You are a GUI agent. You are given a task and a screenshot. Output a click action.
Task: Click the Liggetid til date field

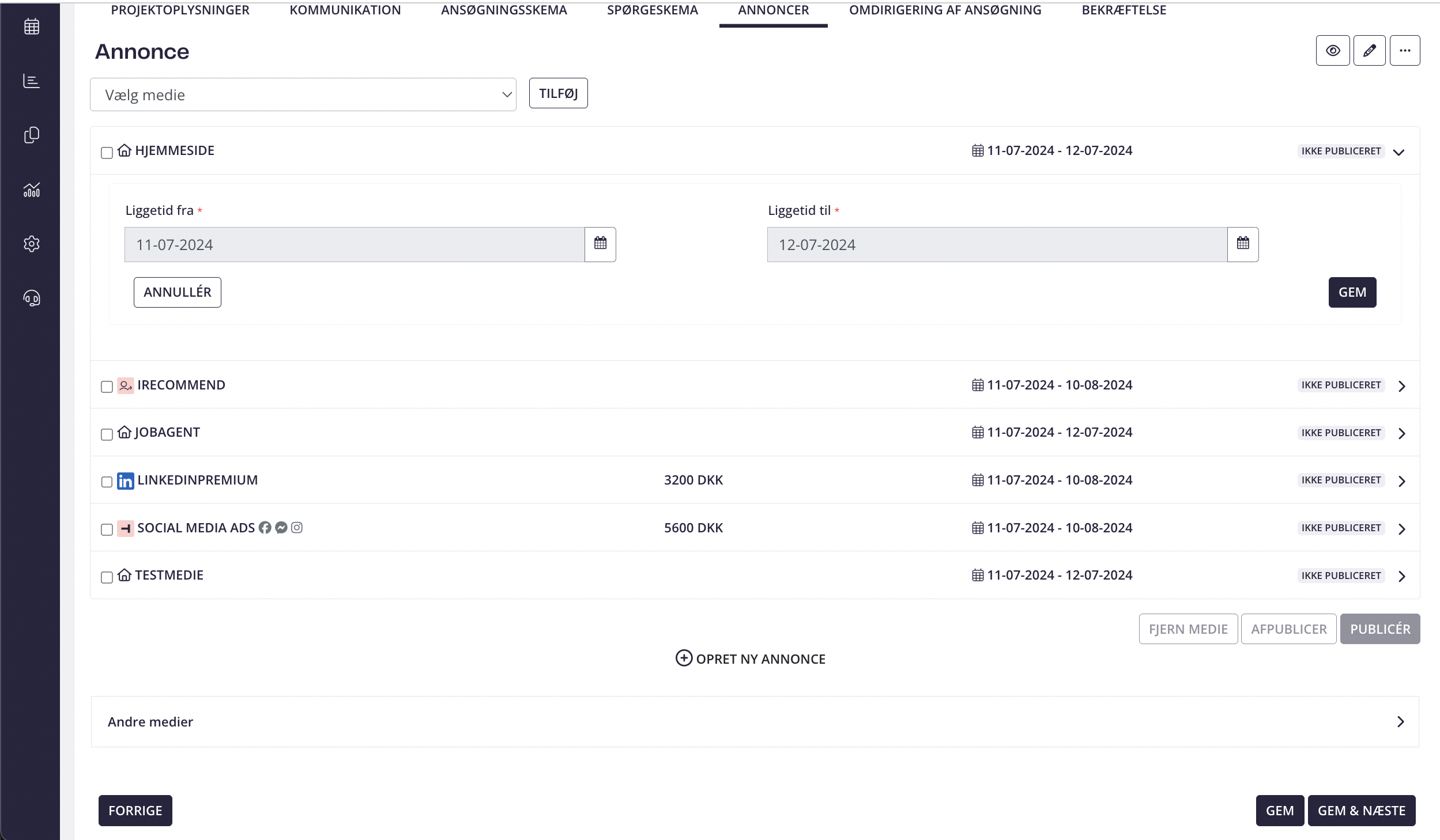coord(997,244)
